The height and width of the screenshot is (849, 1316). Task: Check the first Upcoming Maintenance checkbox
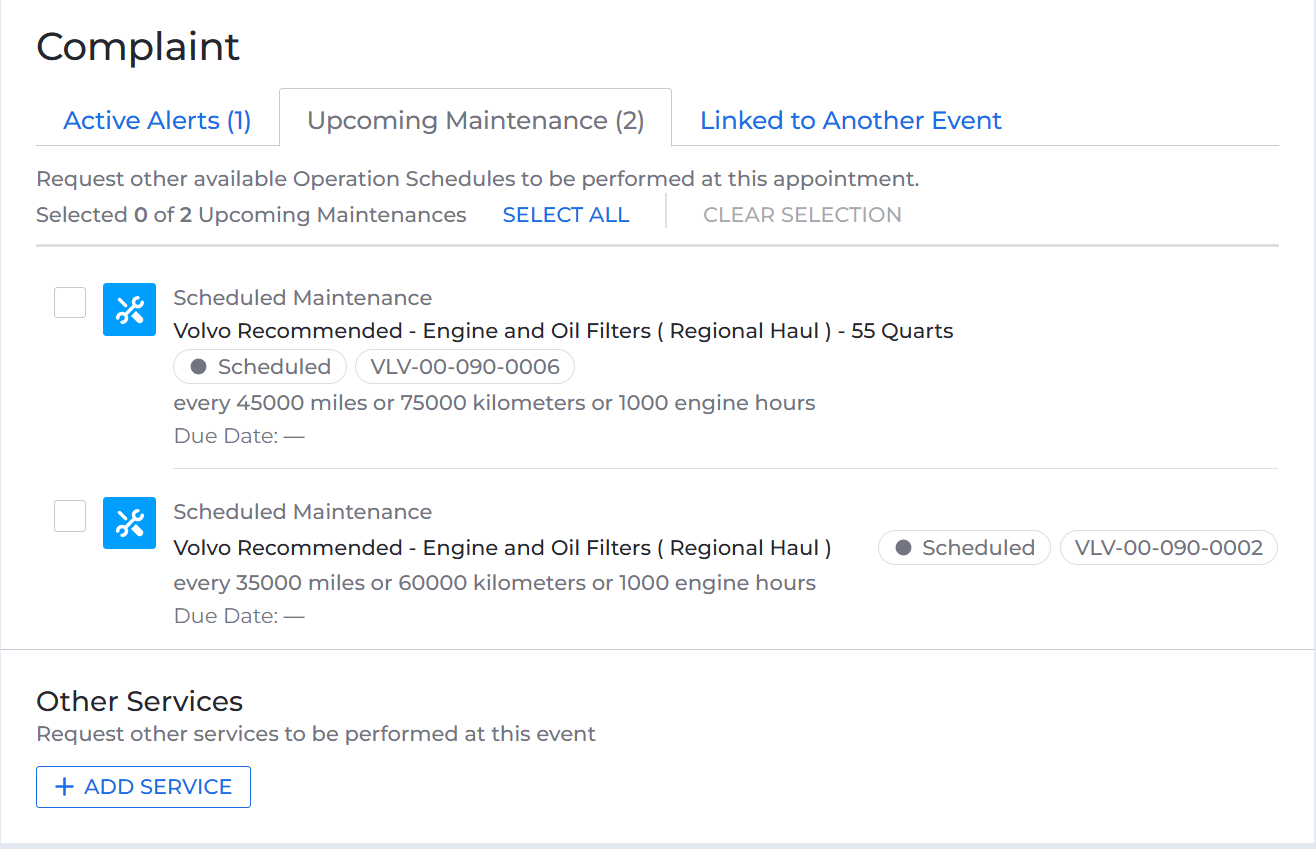[x=69, y=302]
